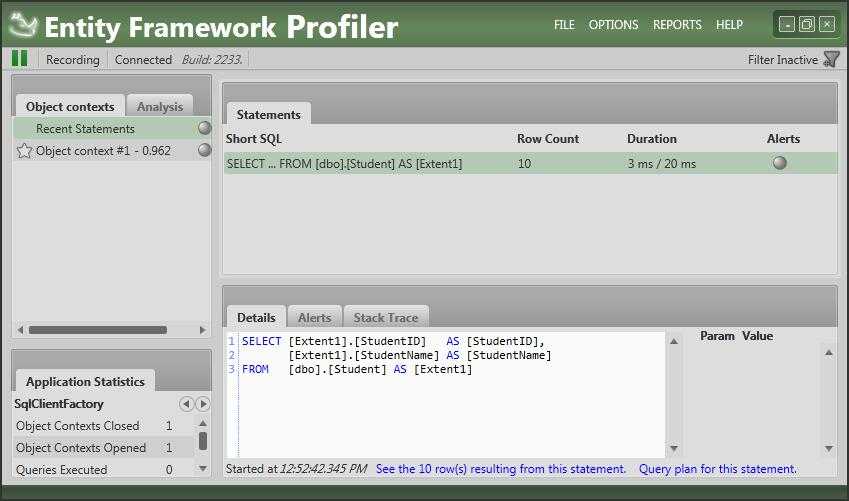Click left arrow of contexts horizontal scrollbar
The width and height of the screenshot is (849, 501).
click(x=20, y=330)
